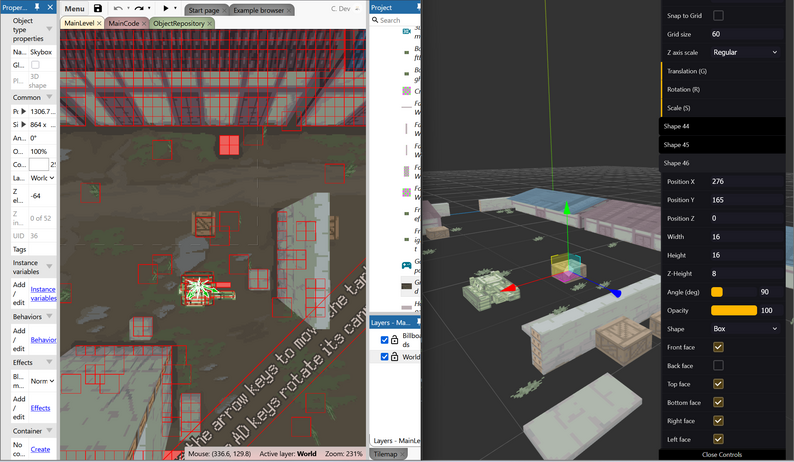Collapse the Effects section

(x=49, y=362)
